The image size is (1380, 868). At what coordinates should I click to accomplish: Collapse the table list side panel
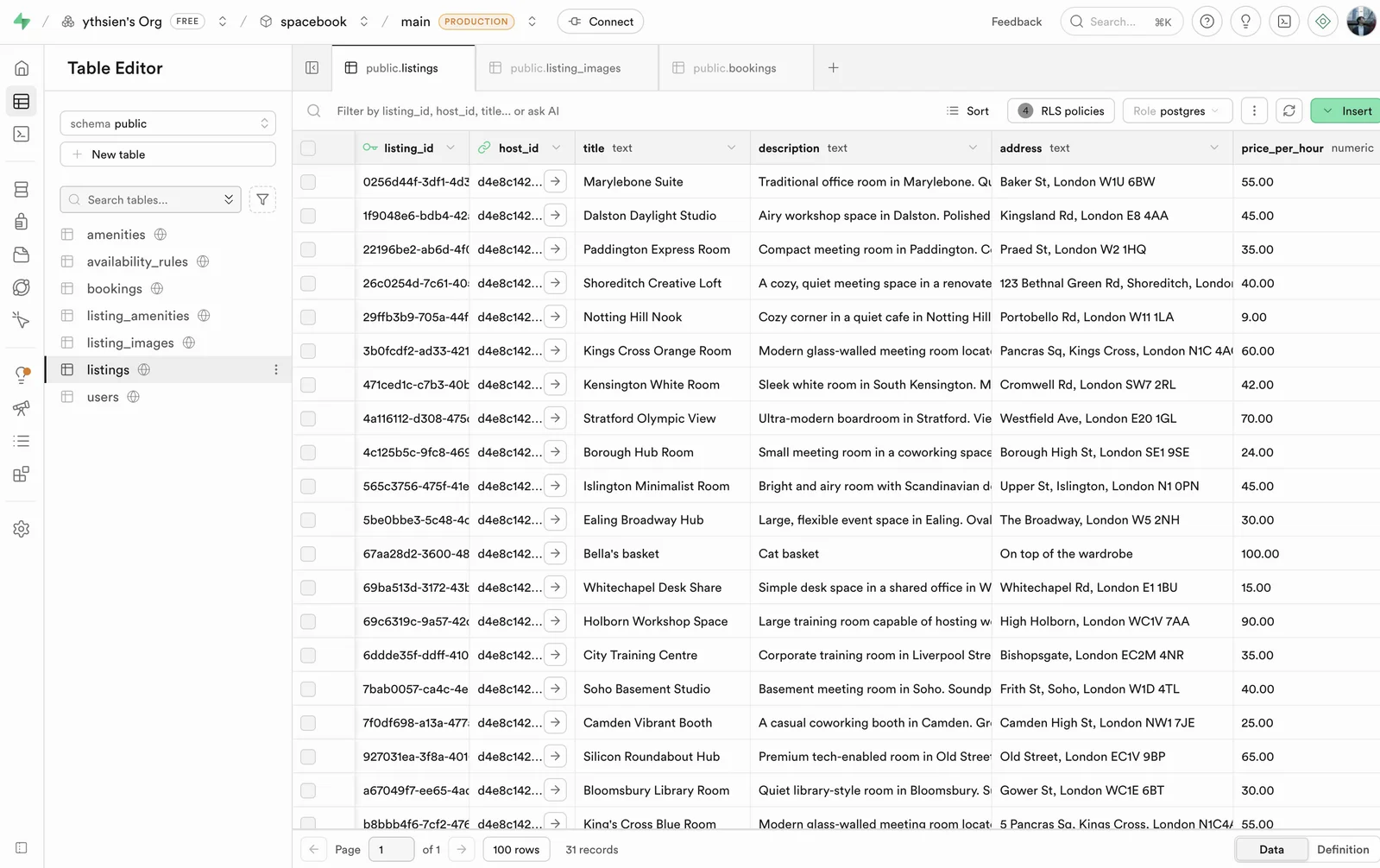click(x=312, y=68)
